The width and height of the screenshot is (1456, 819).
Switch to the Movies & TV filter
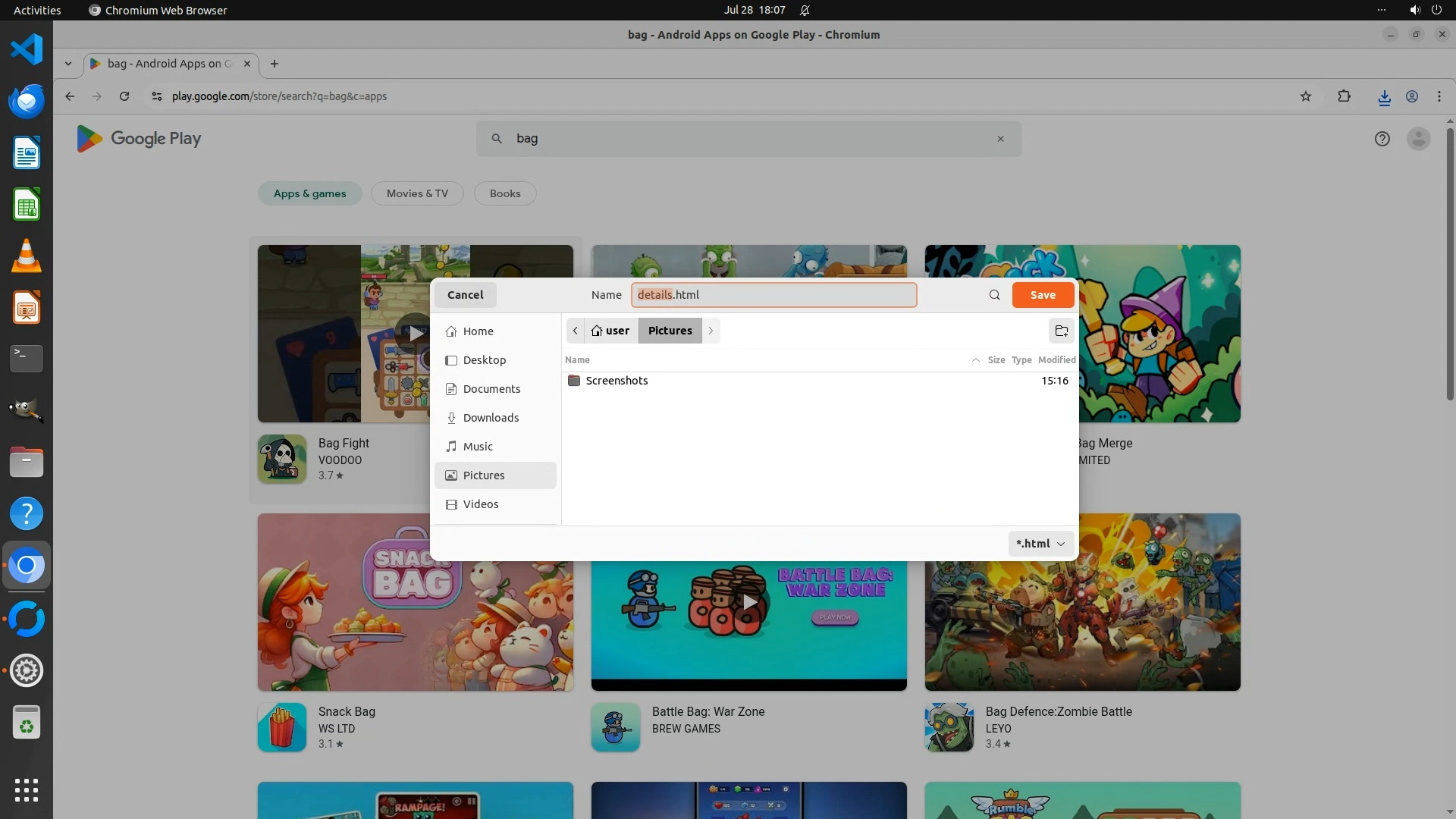417,193
